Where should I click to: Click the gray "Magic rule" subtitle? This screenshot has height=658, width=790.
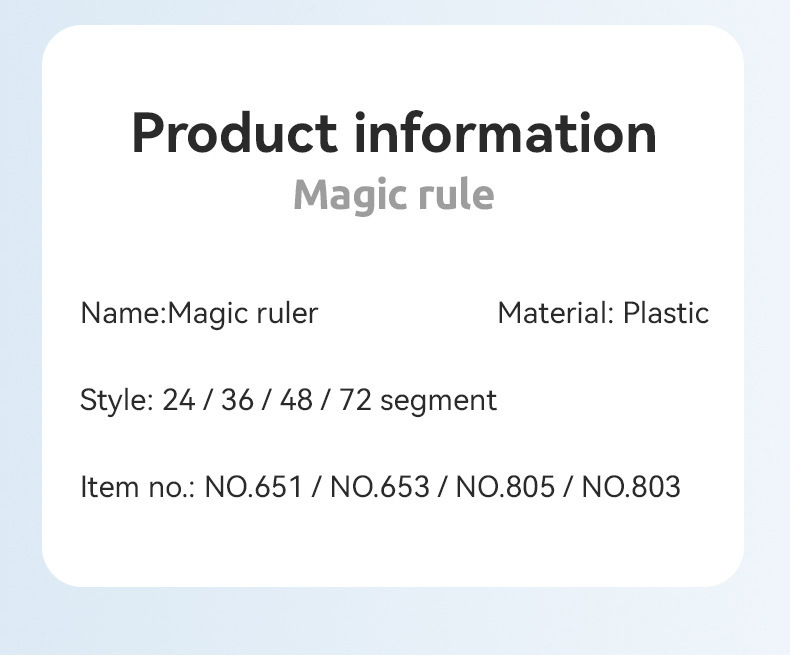[x=394, y=194]
